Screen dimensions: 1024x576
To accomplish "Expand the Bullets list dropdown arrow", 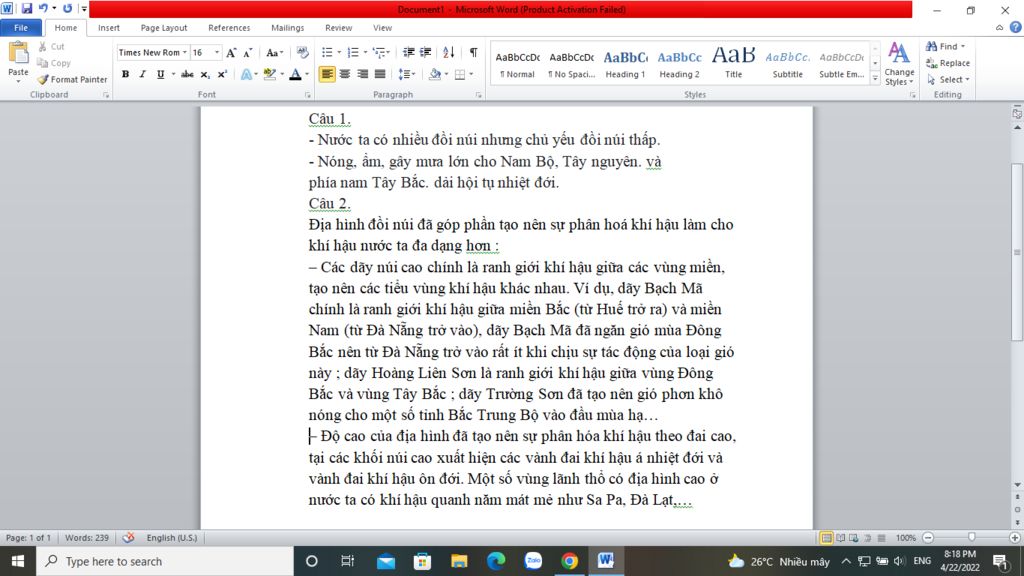I will click(339, 52).
